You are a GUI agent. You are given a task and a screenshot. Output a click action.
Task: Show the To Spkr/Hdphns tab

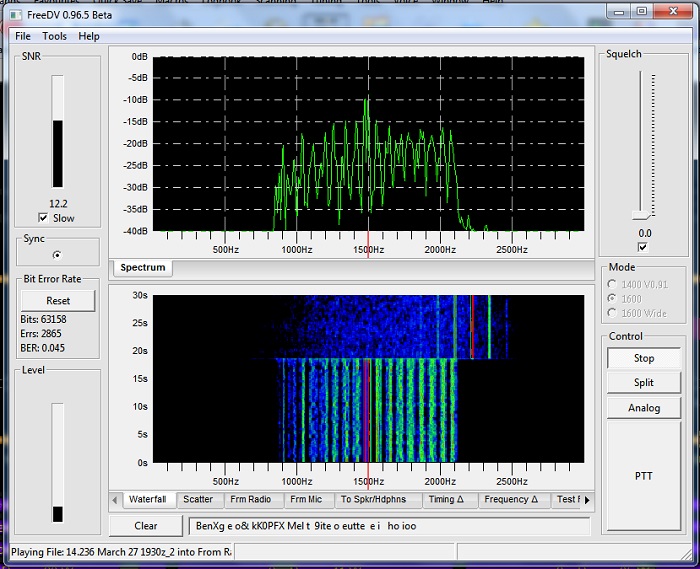374,499
